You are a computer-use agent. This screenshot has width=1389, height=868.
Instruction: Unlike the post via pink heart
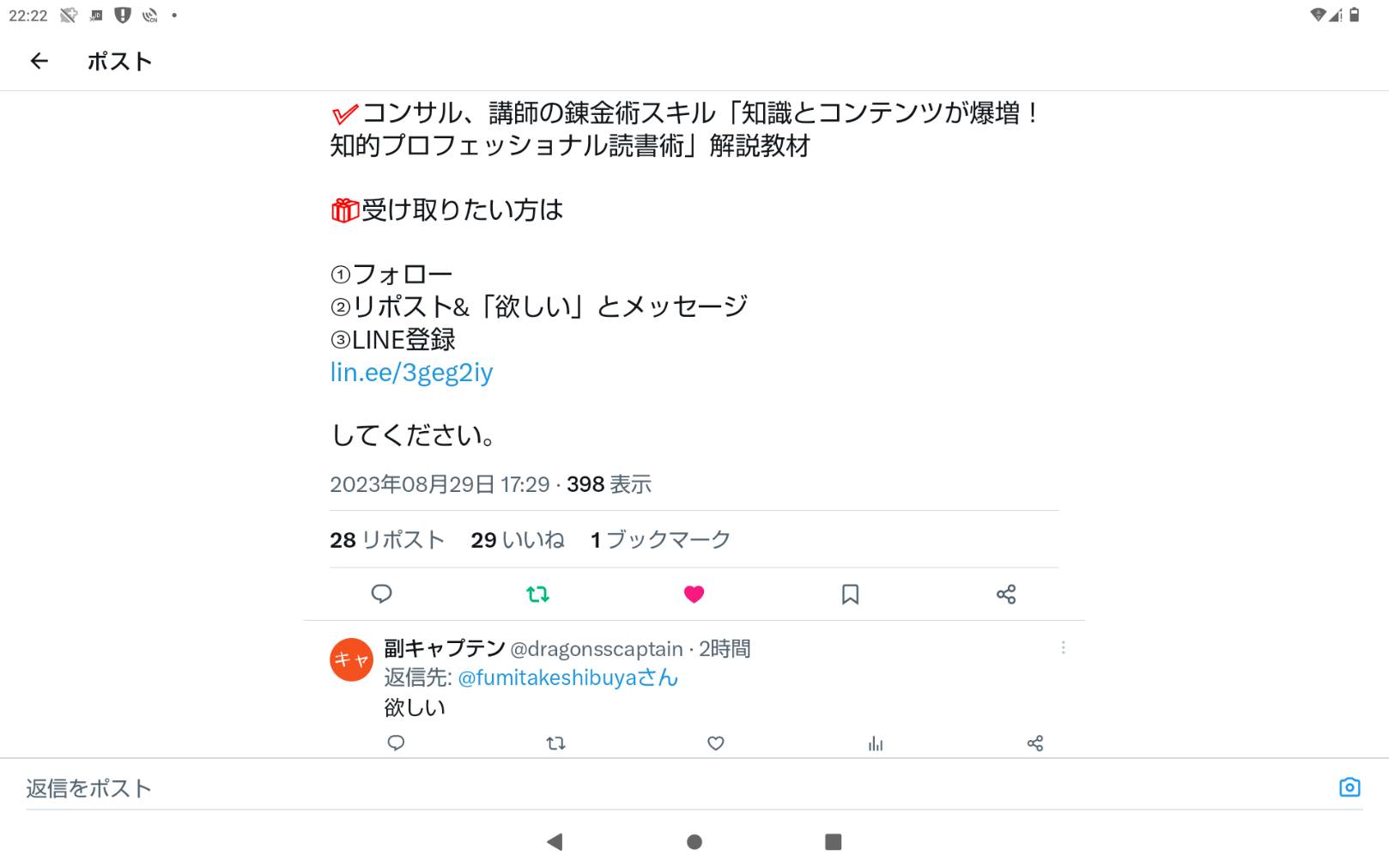coord(694,594)
